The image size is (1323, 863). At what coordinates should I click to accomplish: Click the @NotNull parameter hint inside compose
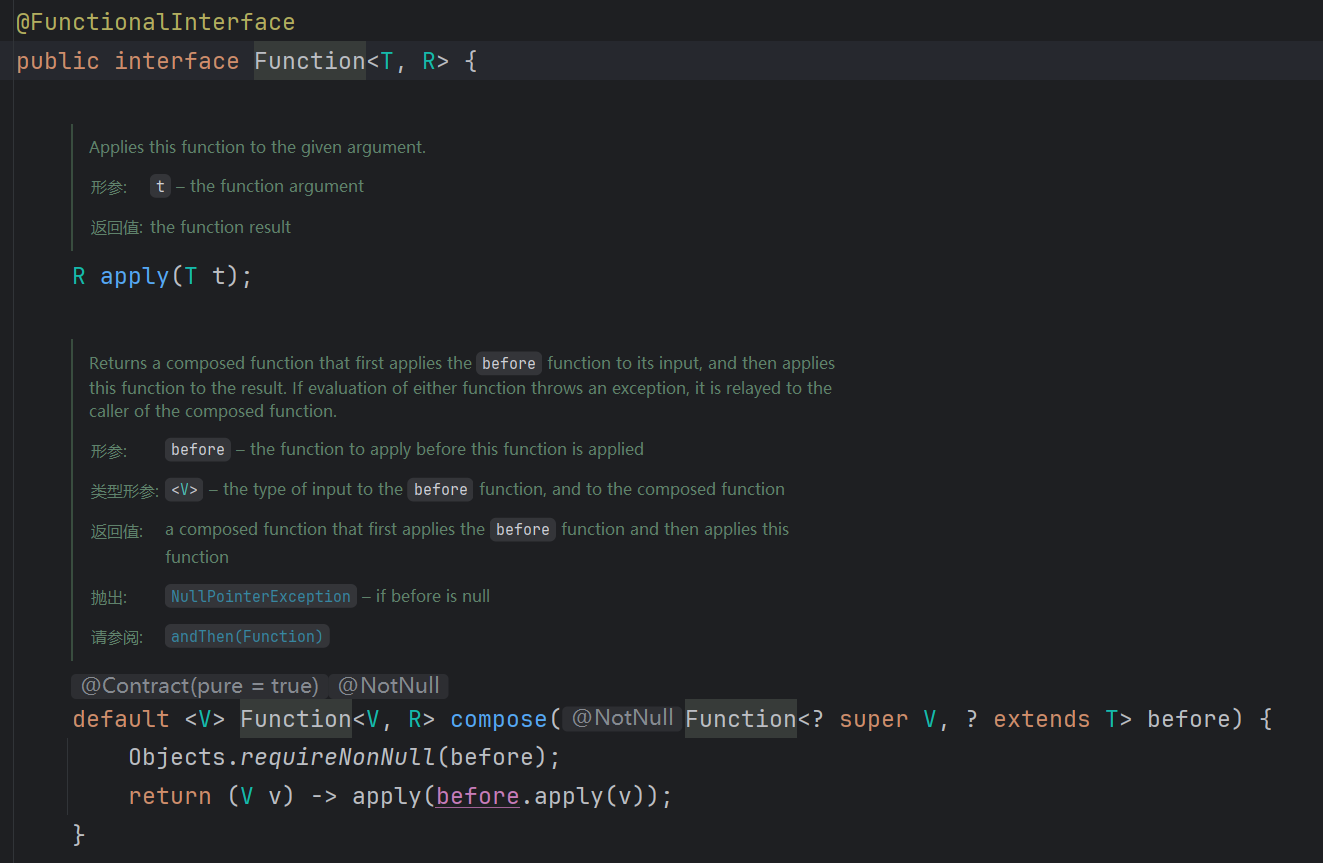pyautogui.click(x=622, y=718)
